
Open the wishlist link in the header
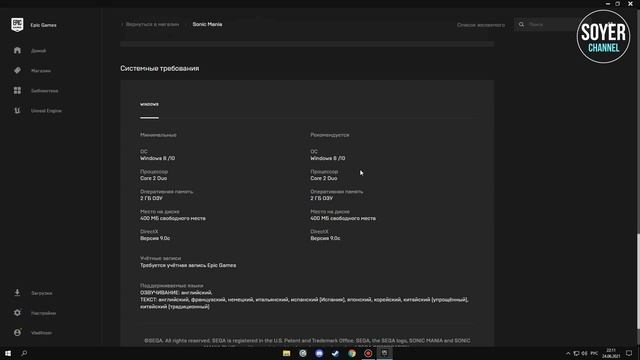(481, 25)
